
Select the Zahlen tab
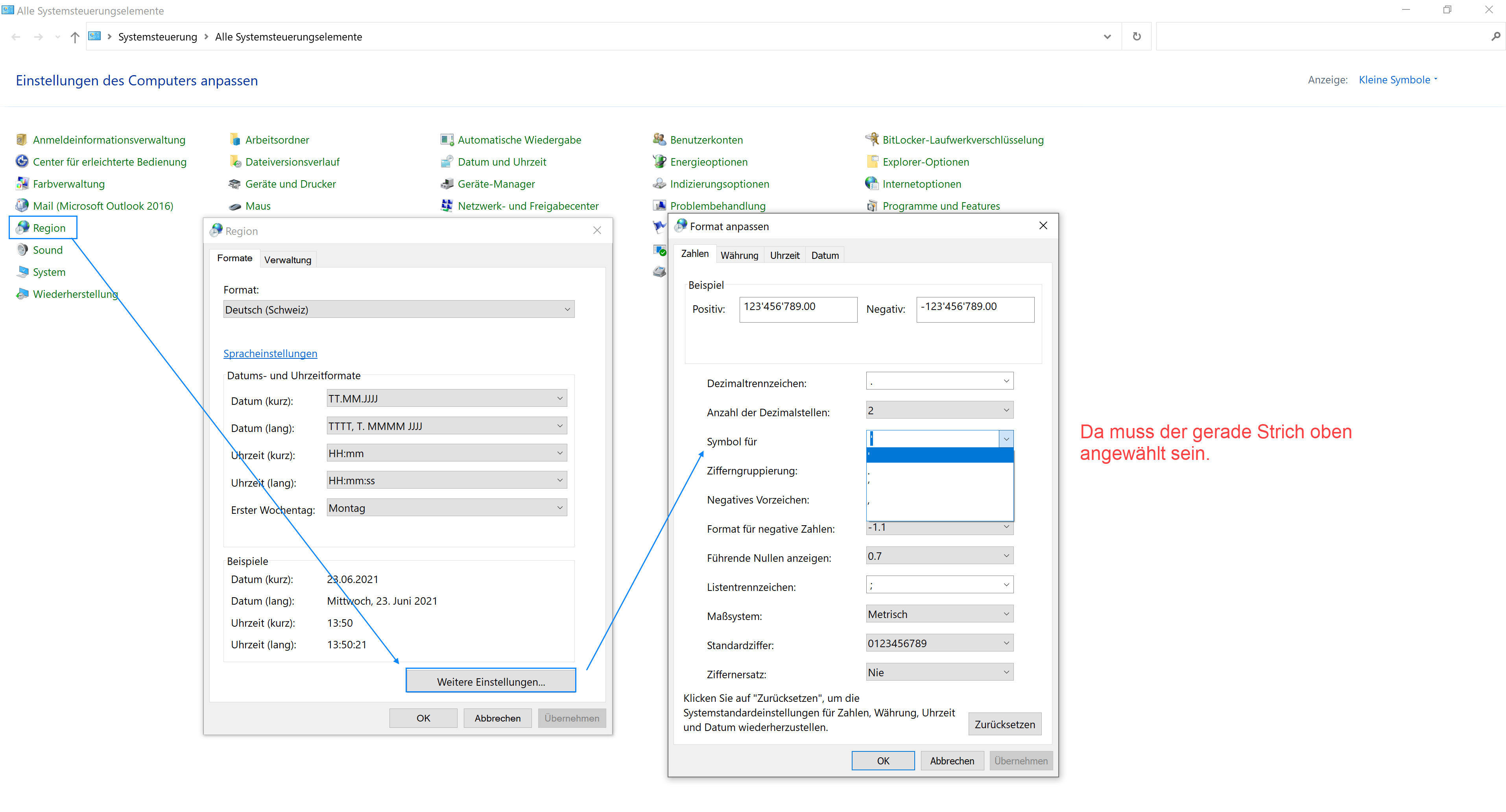694,254
